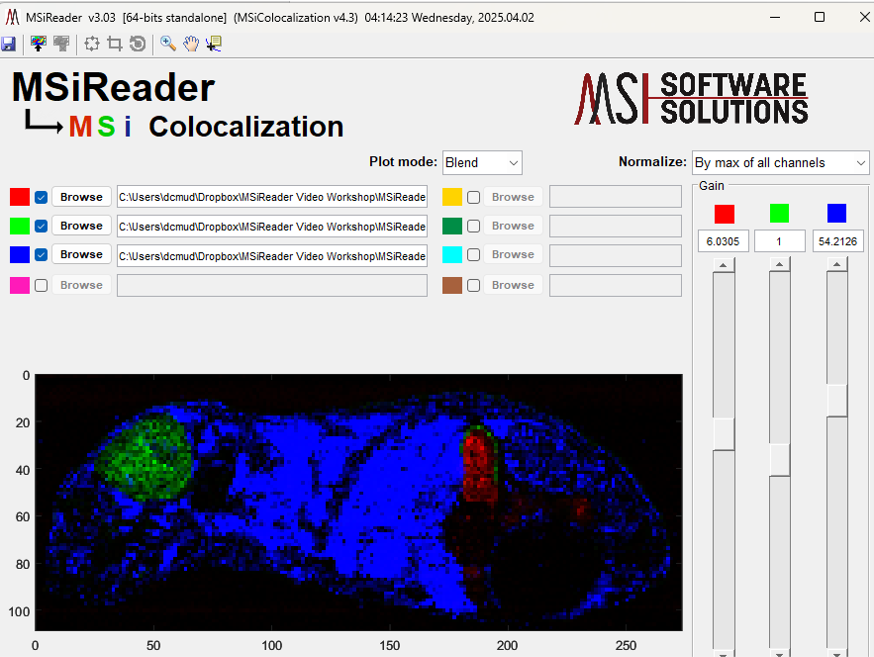Click the "Gain" panel title
This screenshot has height=657, width=874.
712,186
